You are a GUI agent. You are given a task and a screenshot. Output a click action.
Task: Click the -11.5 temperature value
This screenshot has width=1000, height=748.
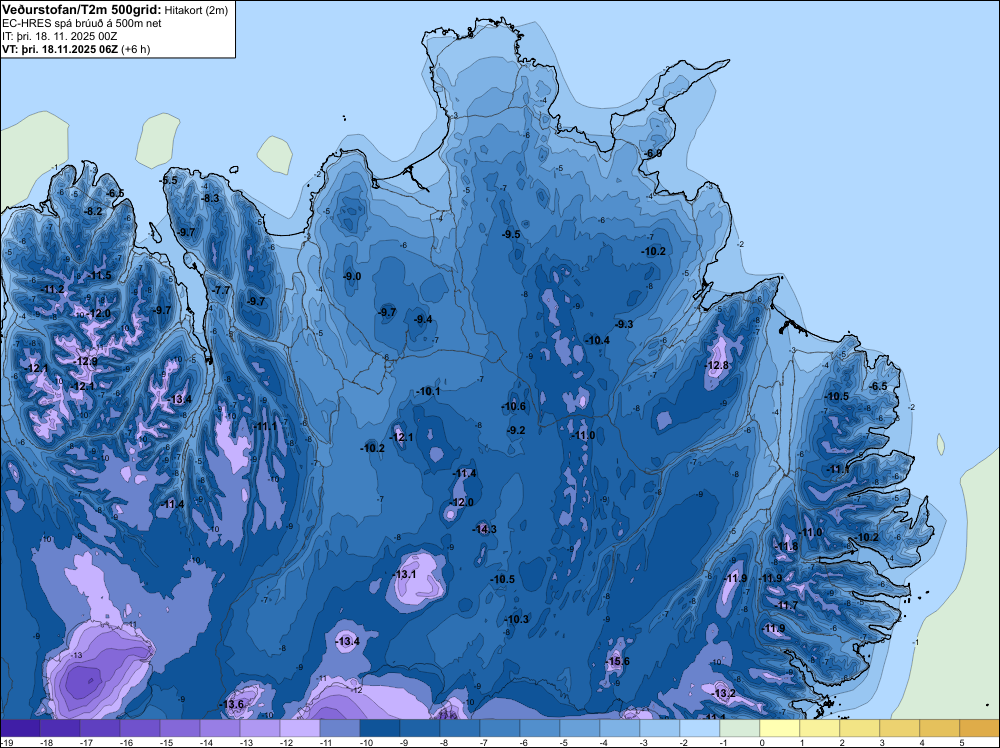click(x=98, y=275)
